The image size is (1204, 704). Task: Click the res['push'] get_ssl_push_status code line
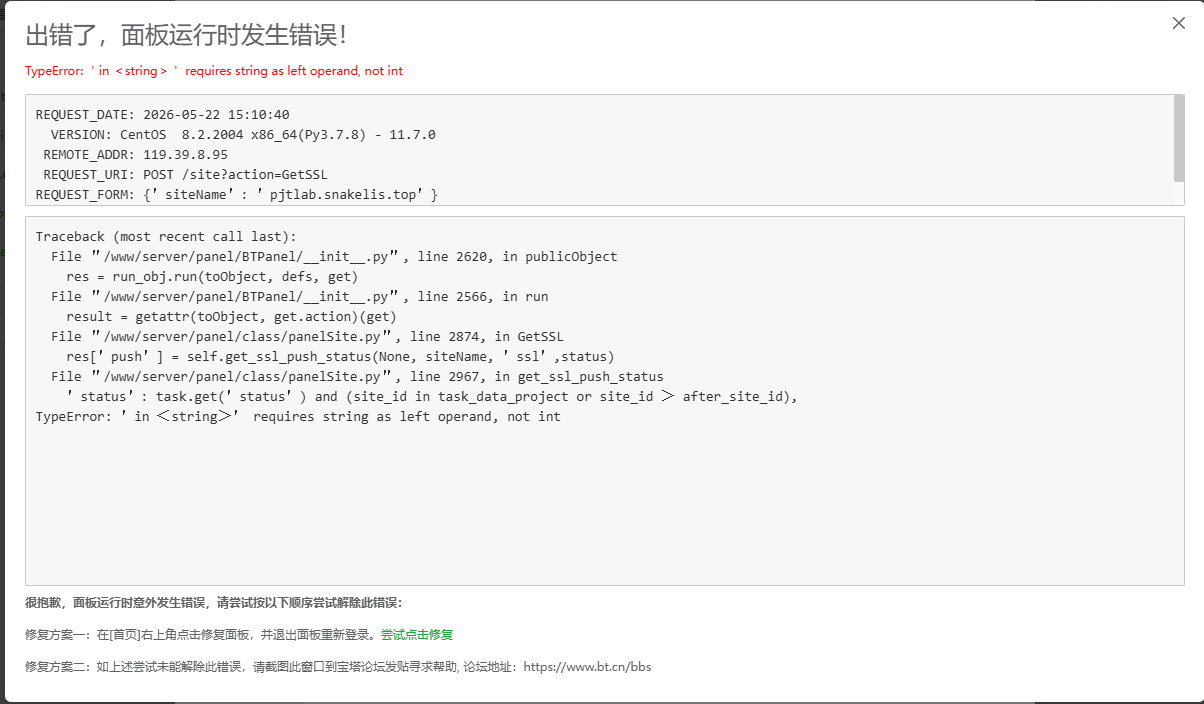point(340,357)
